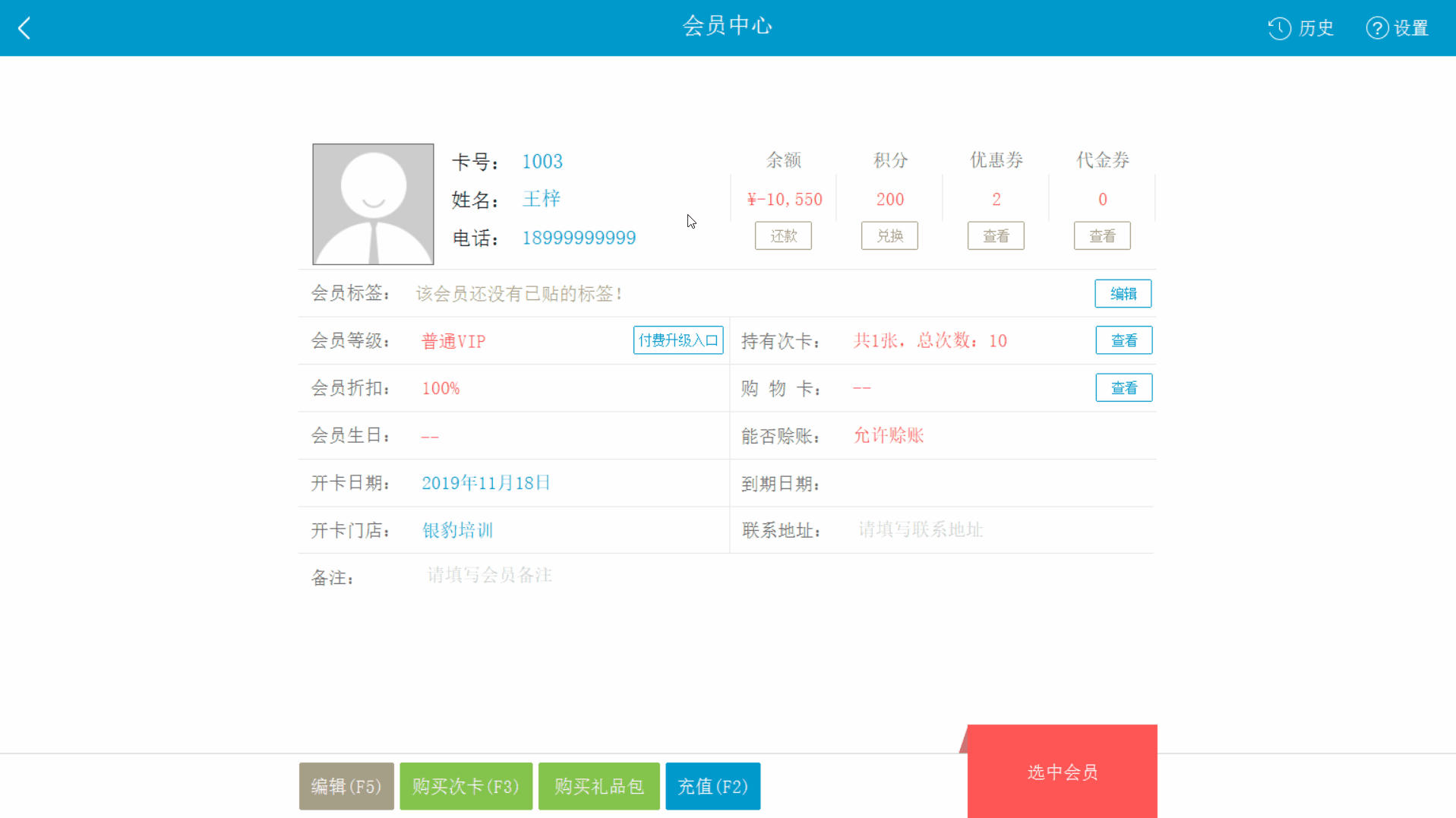This screenshot has width=1456, height=818.
Task: Click 查看 under 优惠券 coupons
Action: pos(996,236)
